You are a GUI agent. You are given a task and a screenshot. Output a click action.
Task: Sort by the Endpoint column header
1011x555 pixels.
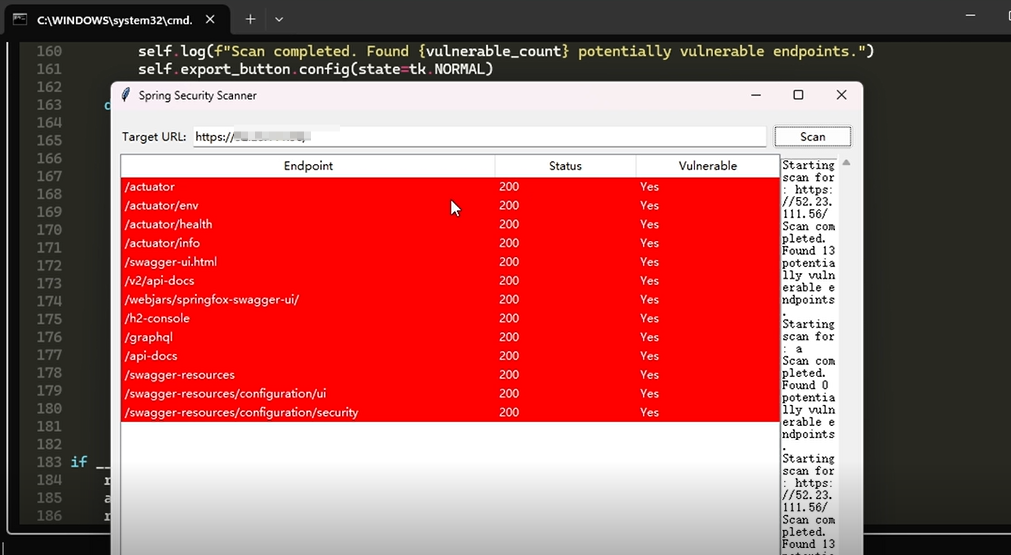click(308, 166)
